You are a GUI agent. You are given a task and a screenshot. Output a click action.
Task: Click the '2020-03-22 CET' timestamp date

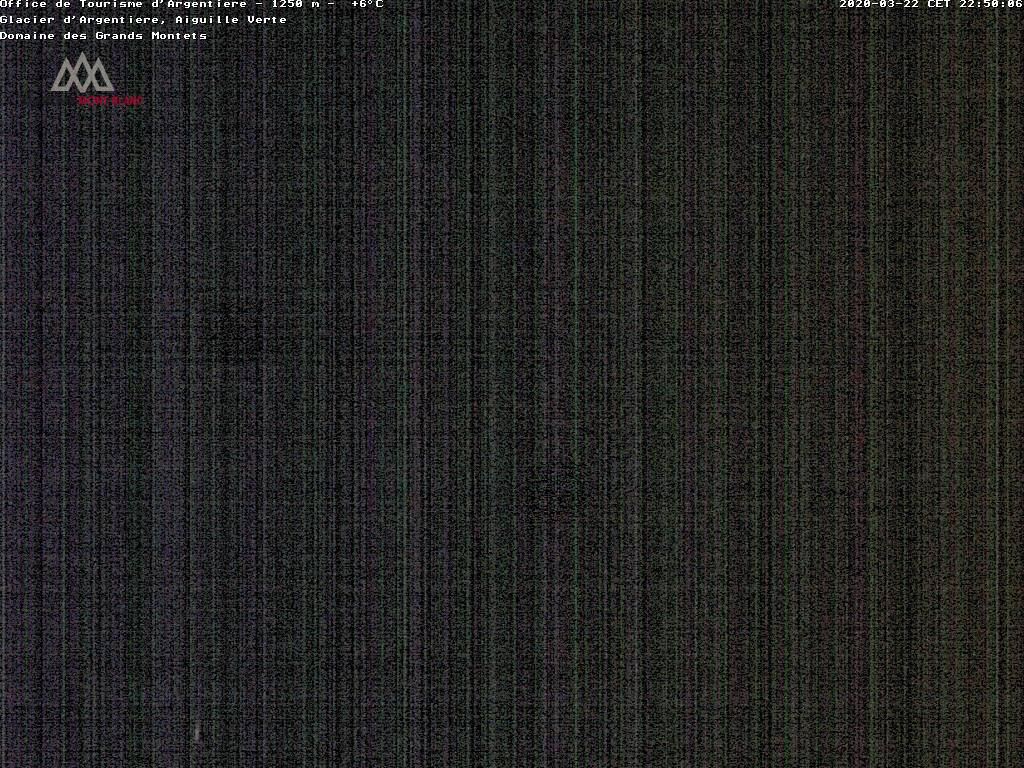(x=896, y=4)
